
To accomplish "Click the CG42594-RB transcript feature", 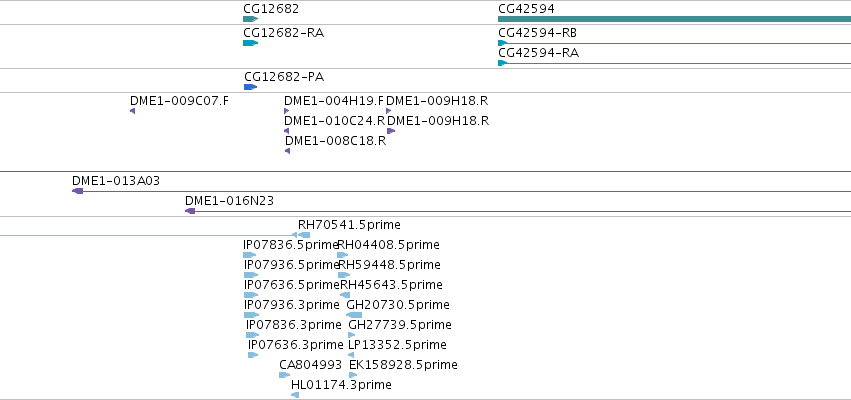I will [675, 43].
